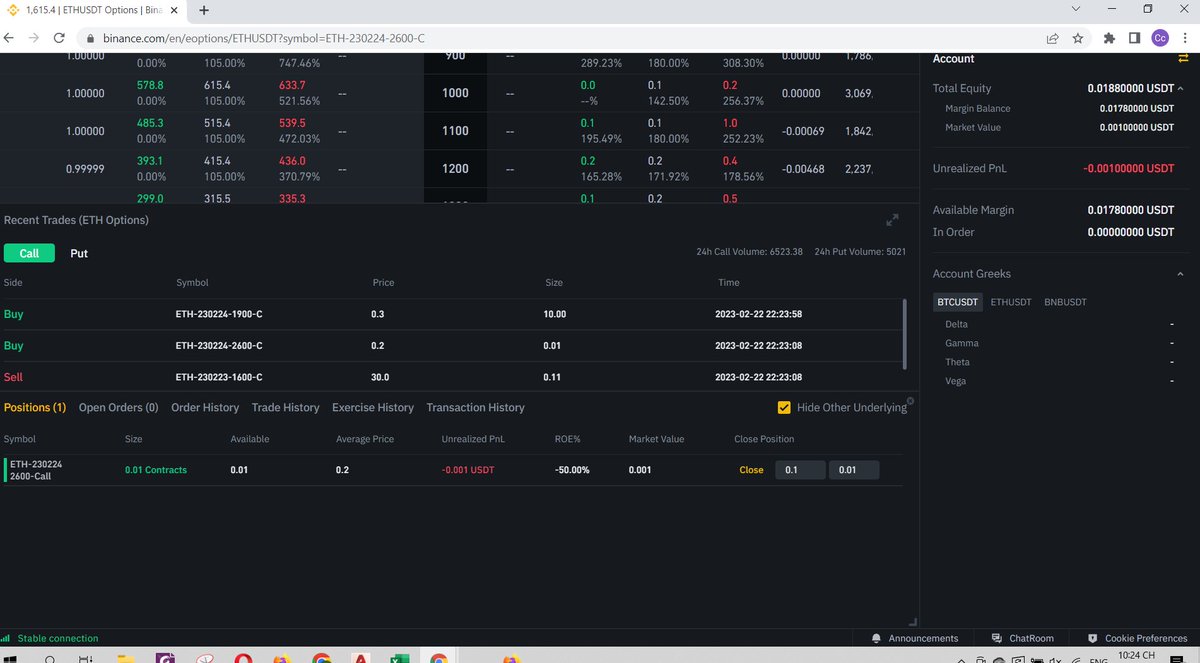The width and height of the screenshot is (1200, 663).
Task: Click the -50.00% ROE value
Action: coord(572,470)
